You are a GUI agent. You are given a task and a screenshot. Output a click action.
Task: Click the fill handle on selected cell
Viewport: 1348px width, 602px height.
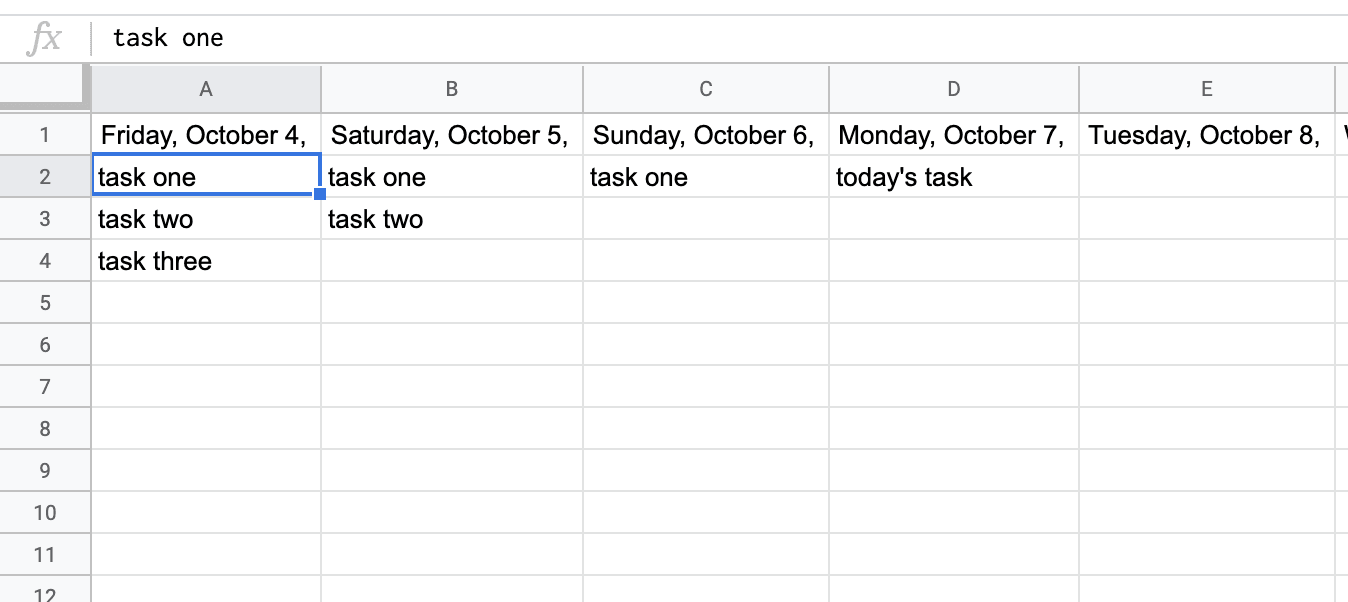pyautogui.click(x=320, y=195)
